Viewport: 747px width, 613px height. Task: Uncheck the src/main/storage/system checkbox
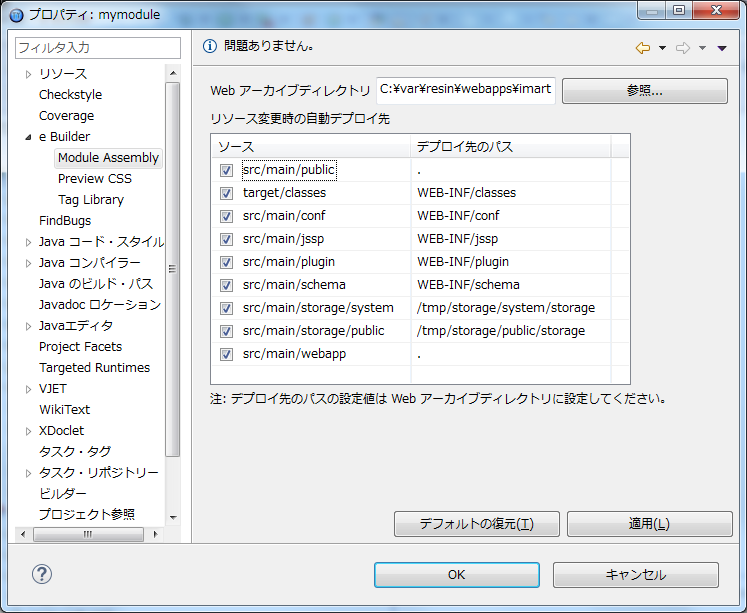click(x=226, y=308)
